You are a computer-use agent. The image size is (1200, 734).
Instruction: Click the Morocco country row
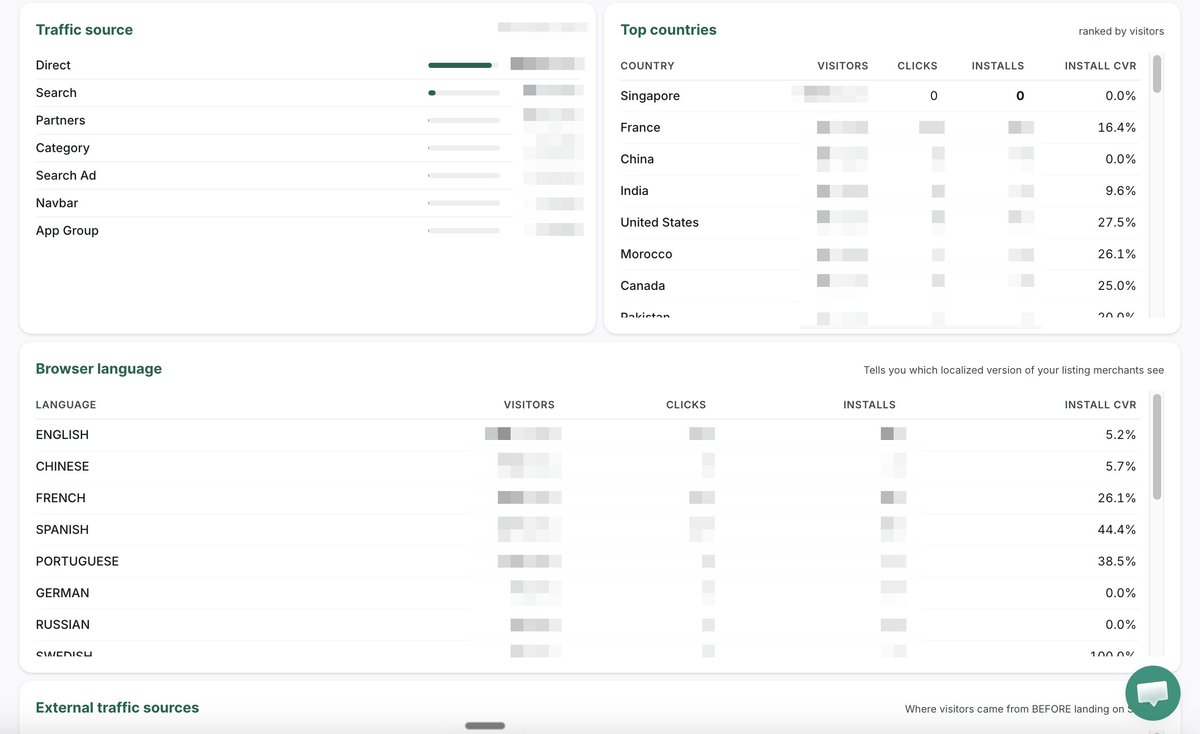(x=878, y=254)
